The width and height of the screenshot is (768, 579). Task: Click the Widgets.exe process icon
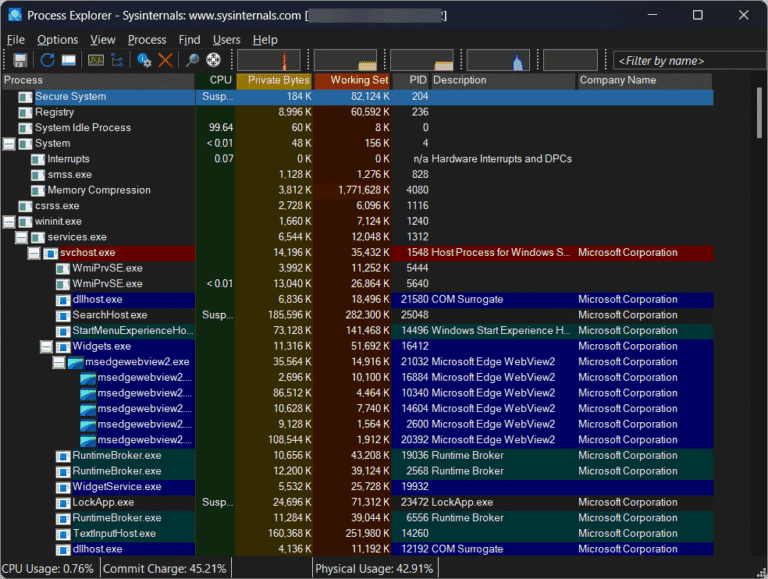pos(63,347)
